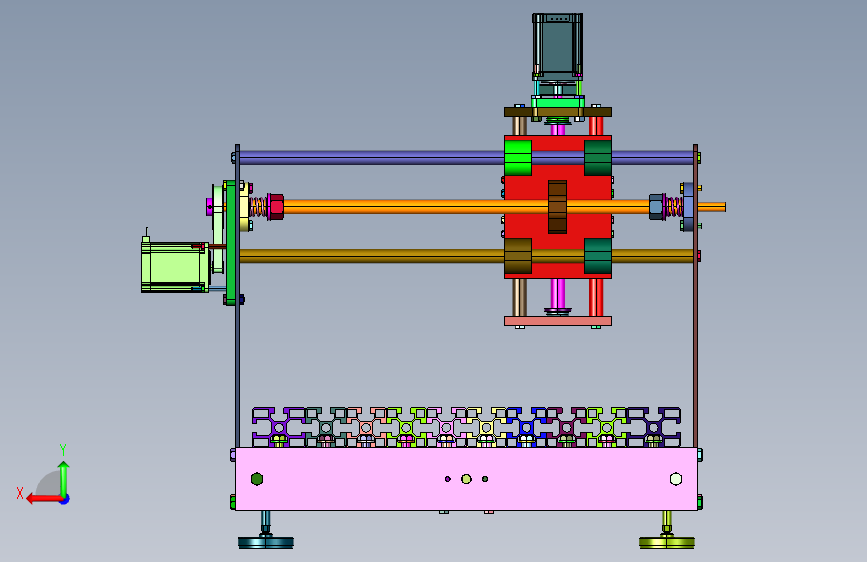Pick the magenta vertical lead screw below carriage

(558, 294)
